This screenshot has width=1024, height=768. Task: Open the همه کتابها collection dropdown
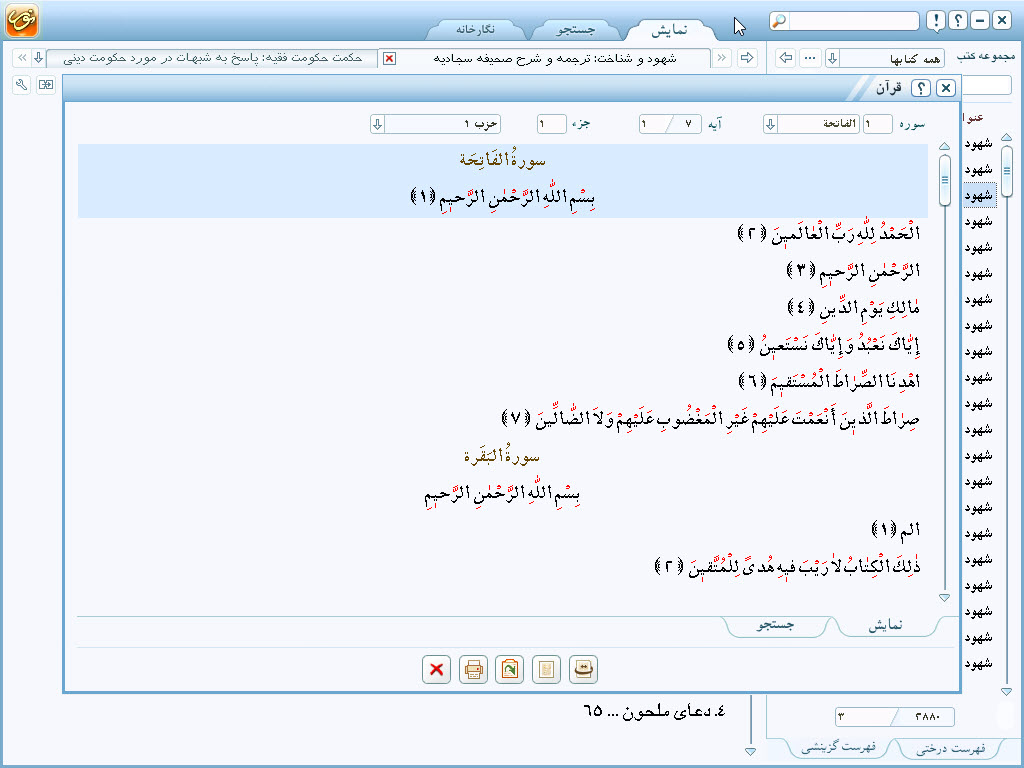coord(832,58)
